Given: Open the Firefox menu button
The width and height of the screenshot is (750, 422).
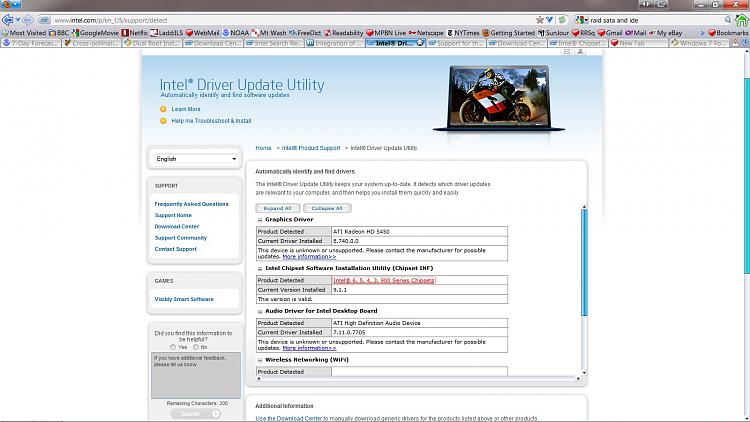Looking at the screenshot, I should [x=11, y=4].
